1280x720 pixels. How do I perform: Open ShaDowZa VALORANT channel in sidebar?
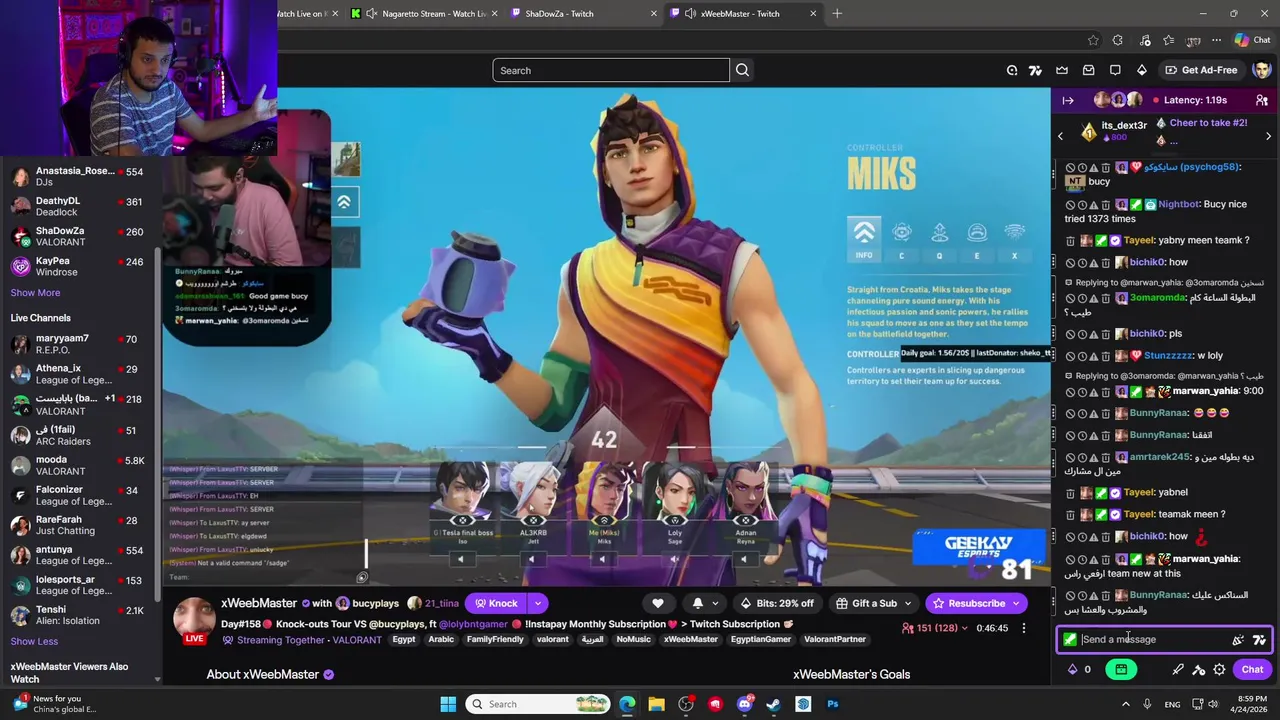coord(80,236)
